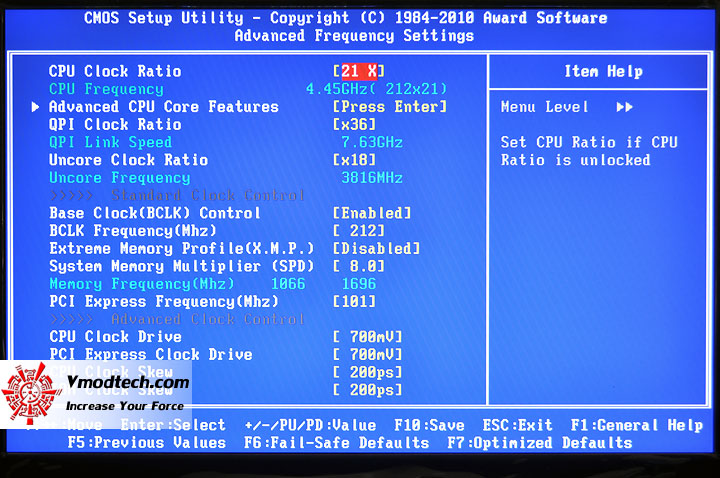Screen dimensions: 720x478
Task: Click the Memory Frequency 1066 value
Action: (288, 284)
